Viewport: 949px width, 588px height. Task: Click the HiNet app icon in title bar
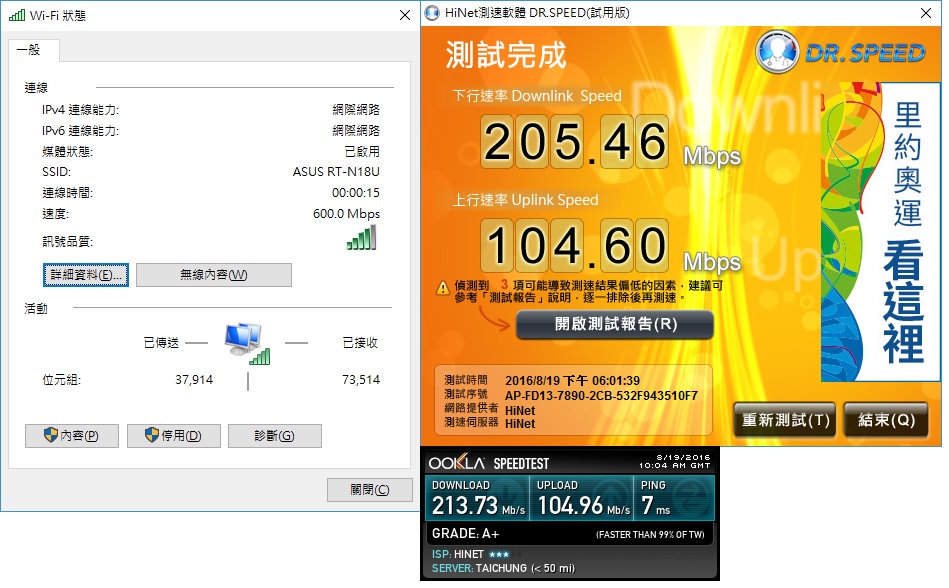432,13
